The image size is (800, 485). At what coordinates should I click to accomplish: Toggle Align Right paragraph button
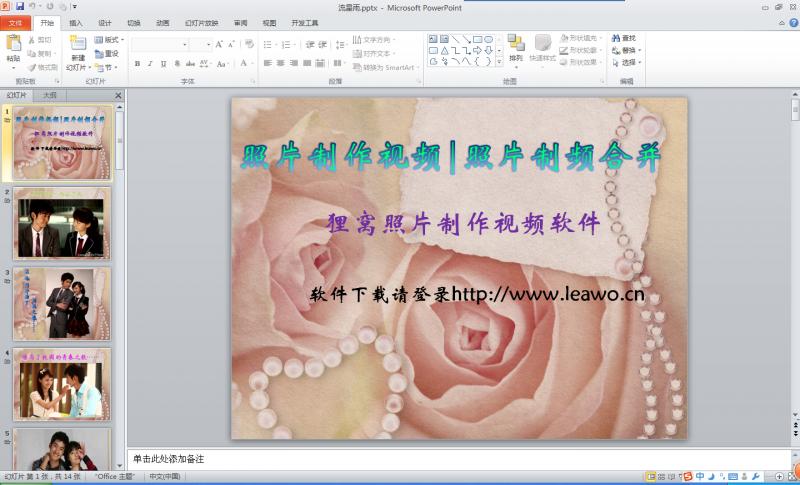pyautogui.click(x=293, y=63)
